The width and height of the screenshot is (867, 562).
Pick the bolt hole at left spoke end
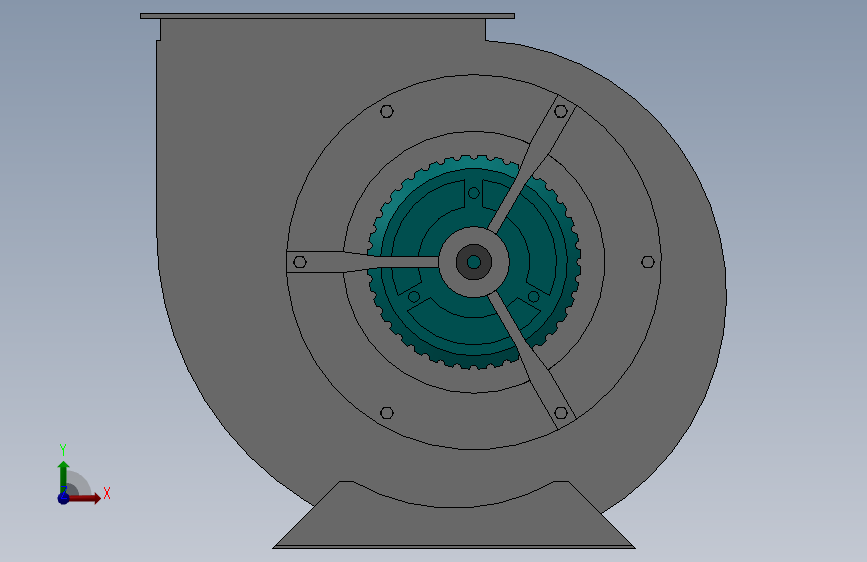(300, 262)
